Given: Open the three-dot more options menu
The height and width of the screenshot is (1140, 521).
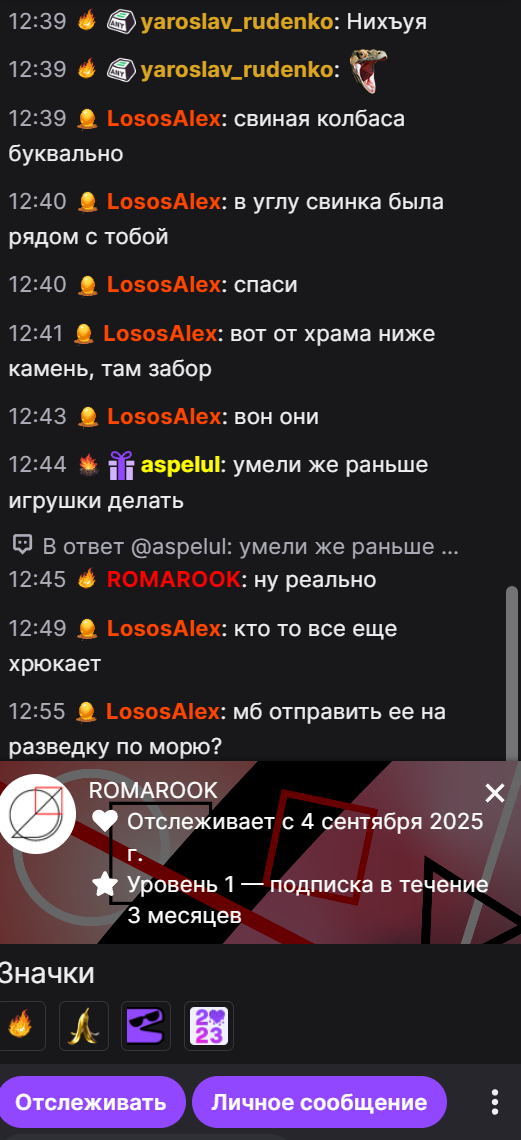Looking at the screenshot, I should [495, 1102].
